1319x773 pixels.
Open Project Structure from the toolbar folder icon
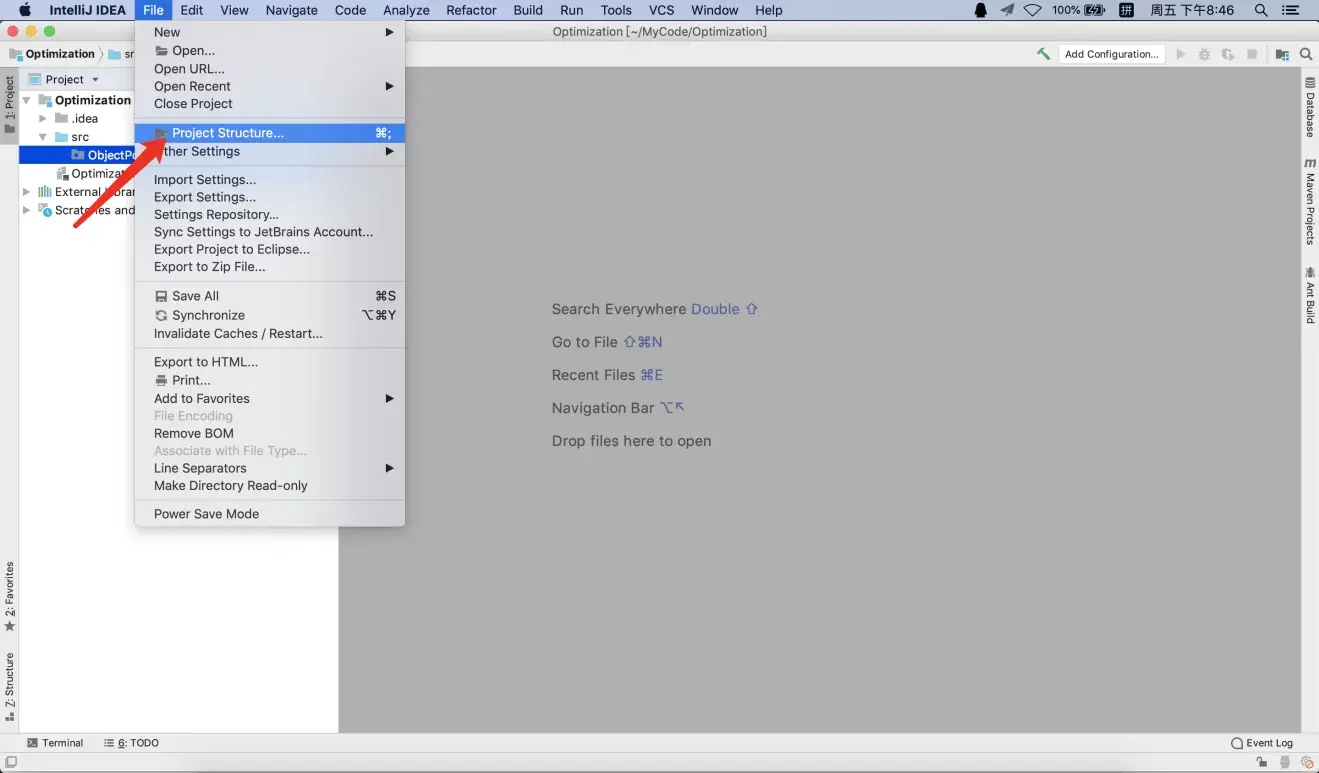[x=1282, y=54]
